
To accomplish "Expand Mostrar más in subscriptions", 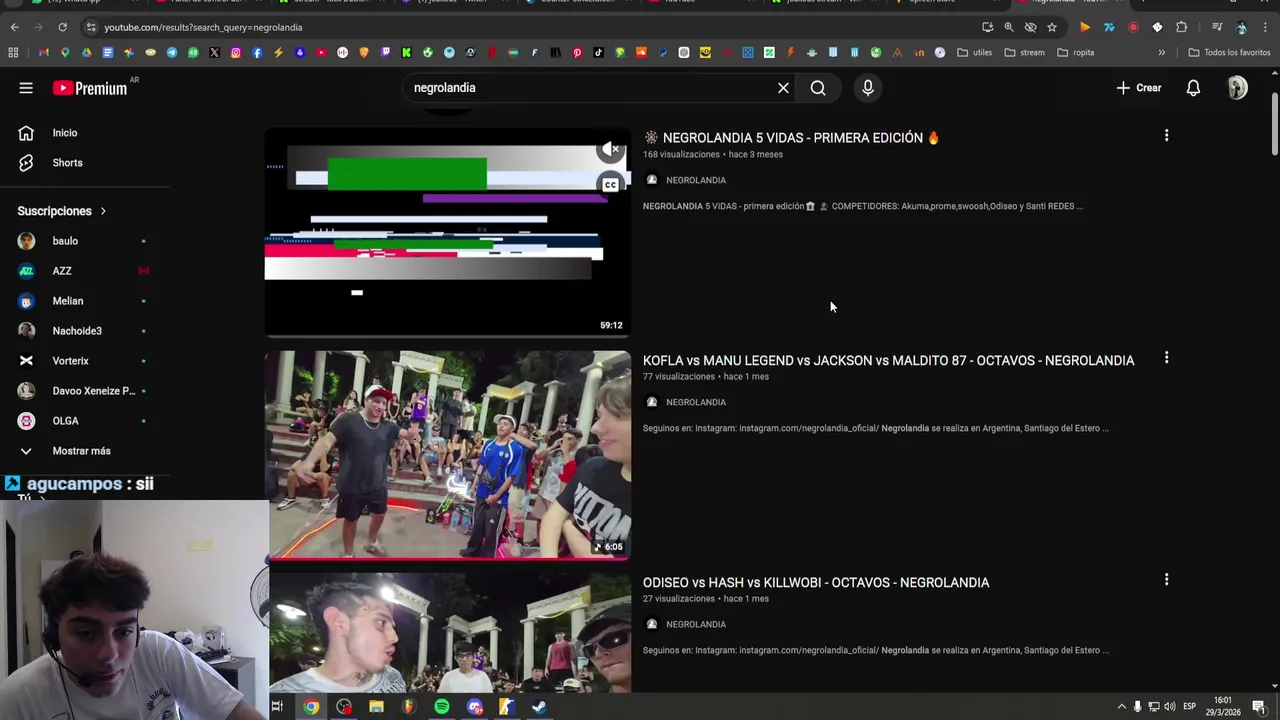I will click(80, 451).
